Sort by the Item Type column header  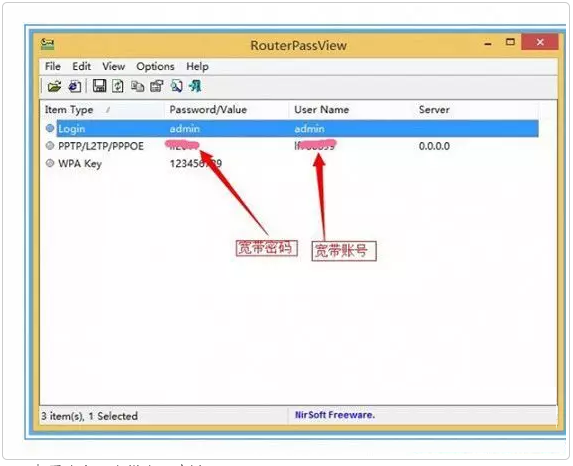point(102,110)
